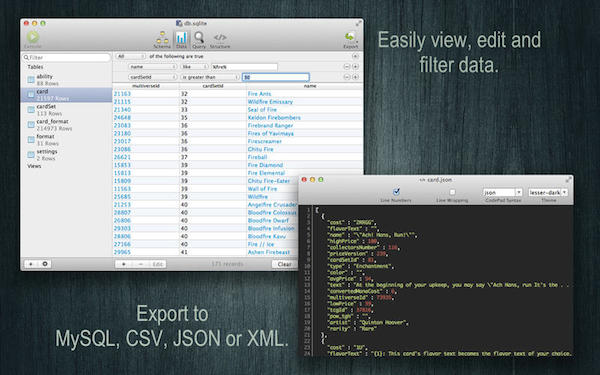600x375 pixels.
Task: Click the Edit button below data grid
Action: [158, 264]
